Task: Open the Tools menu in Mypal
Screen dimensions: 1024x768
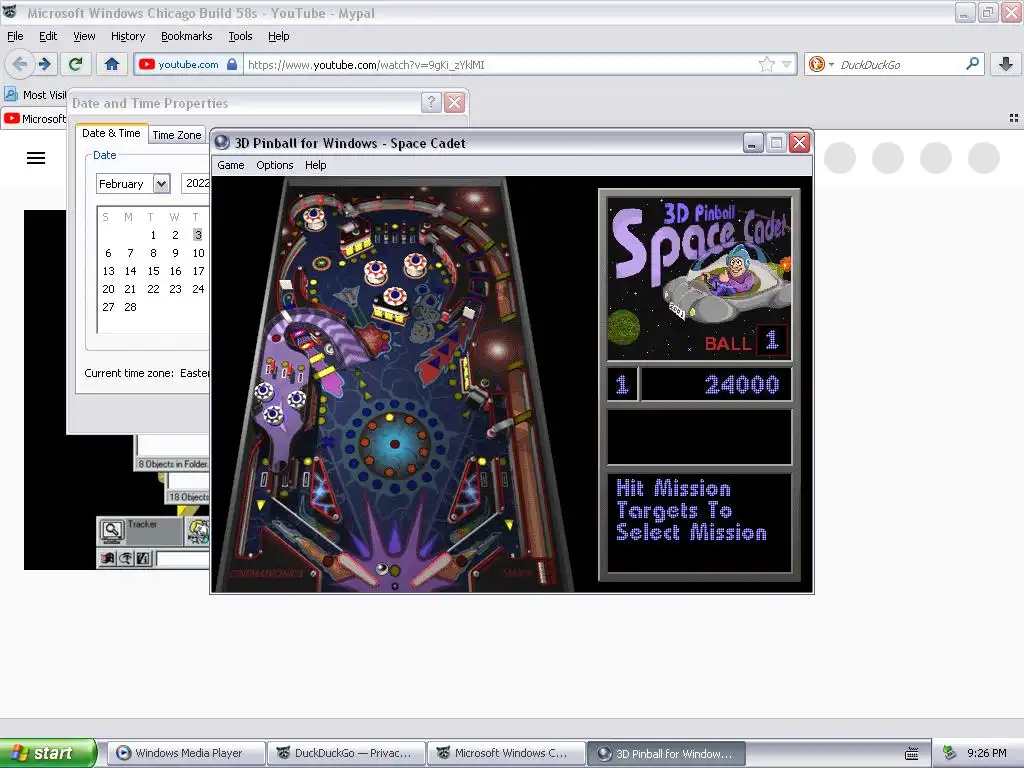Action: point(240,36)
